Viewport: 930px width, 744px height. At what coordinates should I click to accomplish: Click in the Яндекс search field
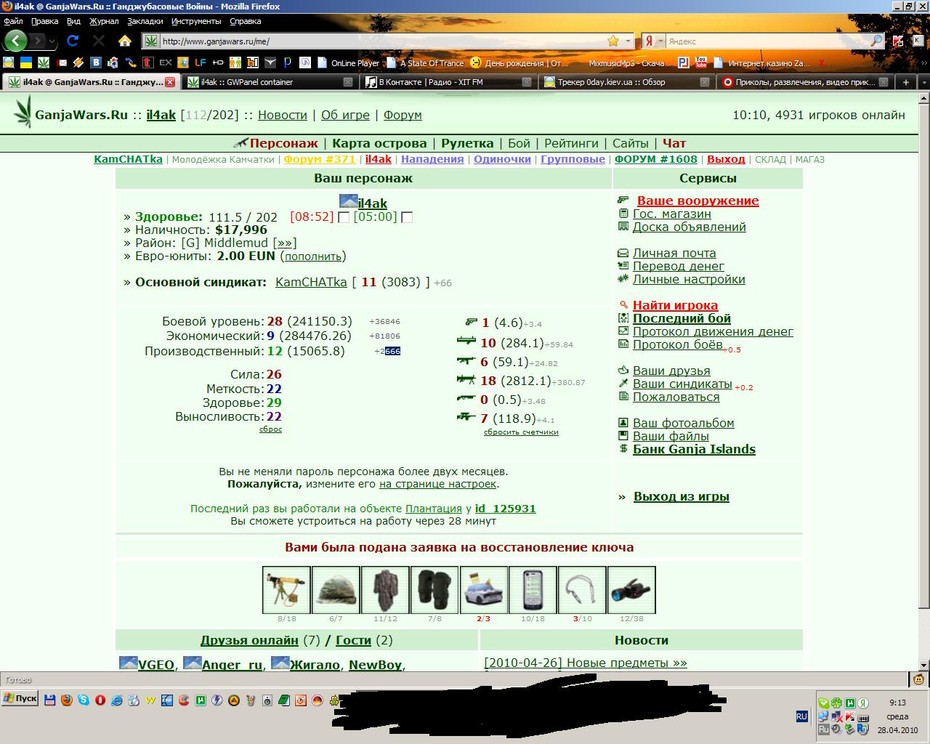[x=767, y=41]
